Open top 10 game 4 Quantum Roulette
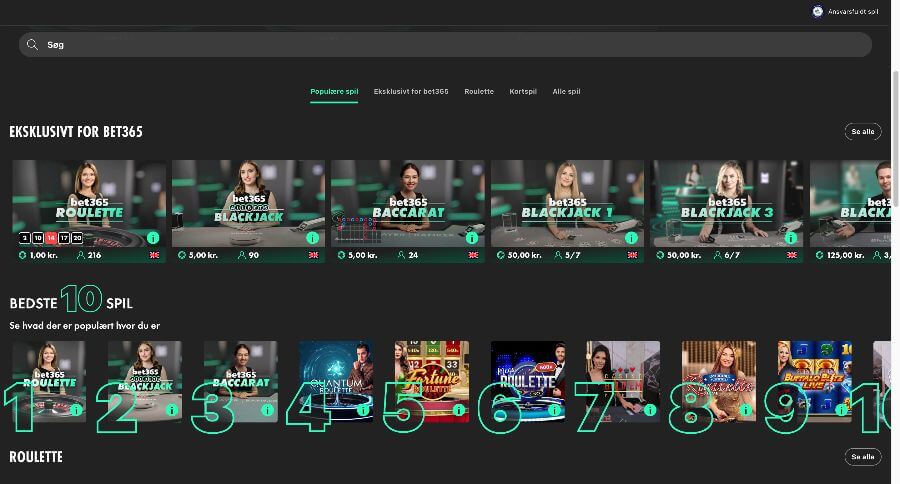This screenshot has width=900, height=484. click(x=336, y=381)
